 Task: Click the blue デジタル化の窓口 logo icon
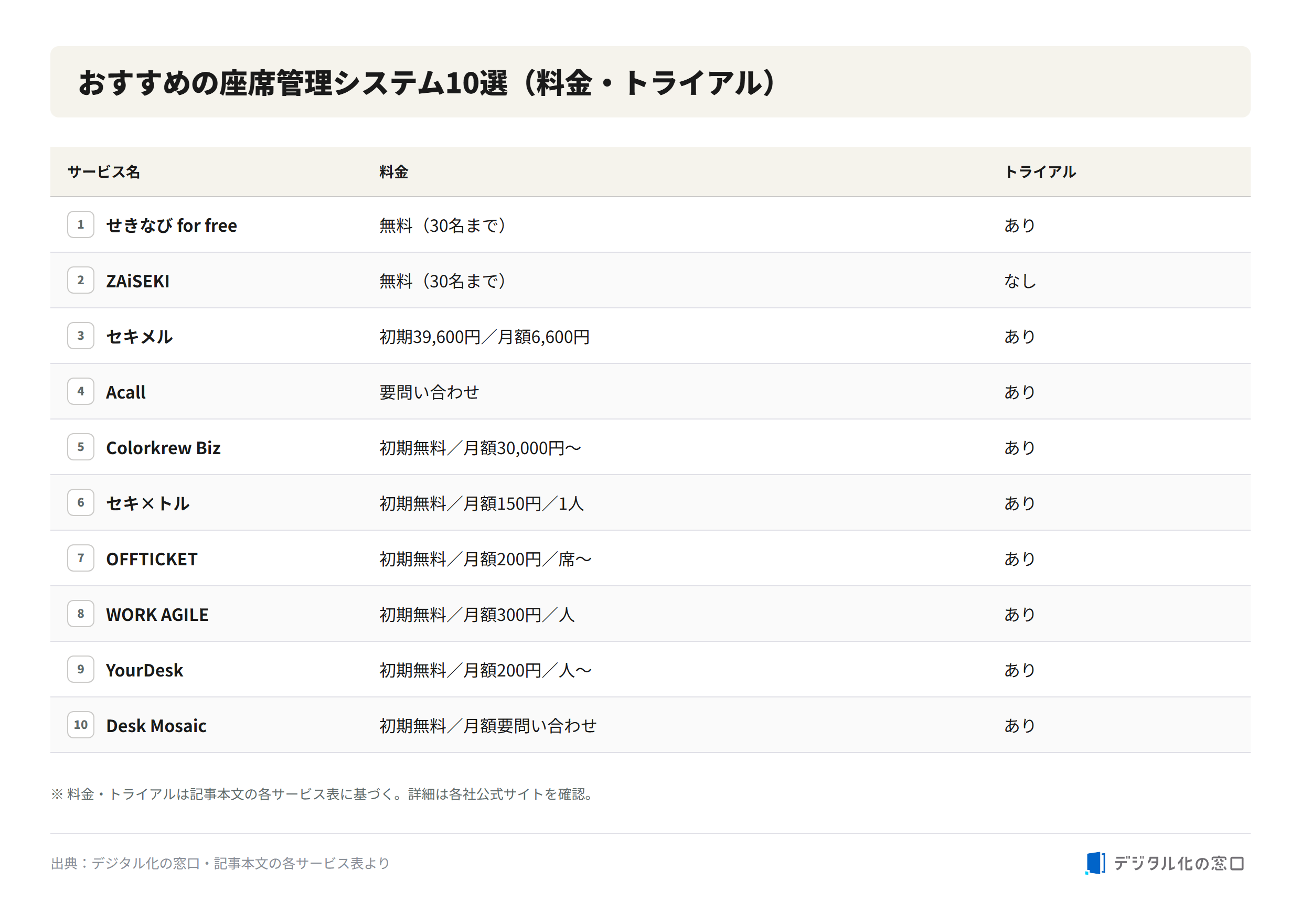point(1095,864)
